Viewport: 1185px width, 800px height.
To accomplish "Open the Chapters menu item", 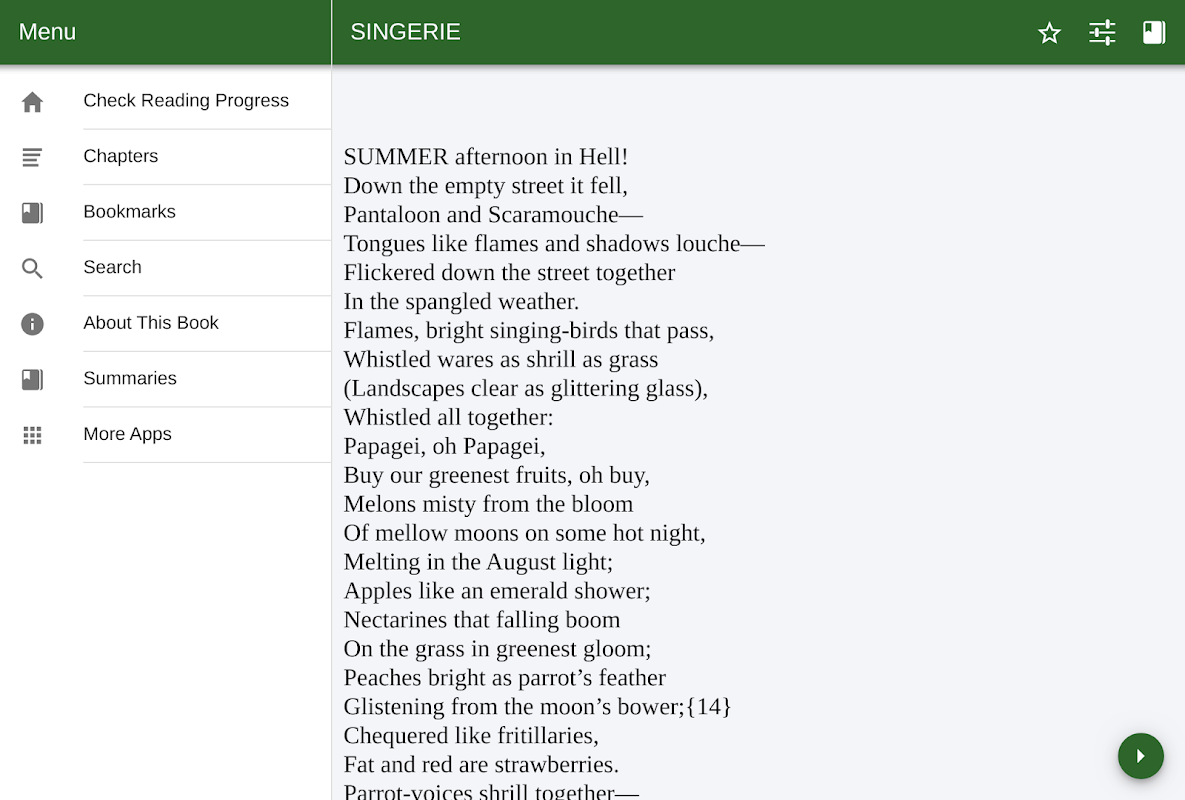I will point(121,156).
